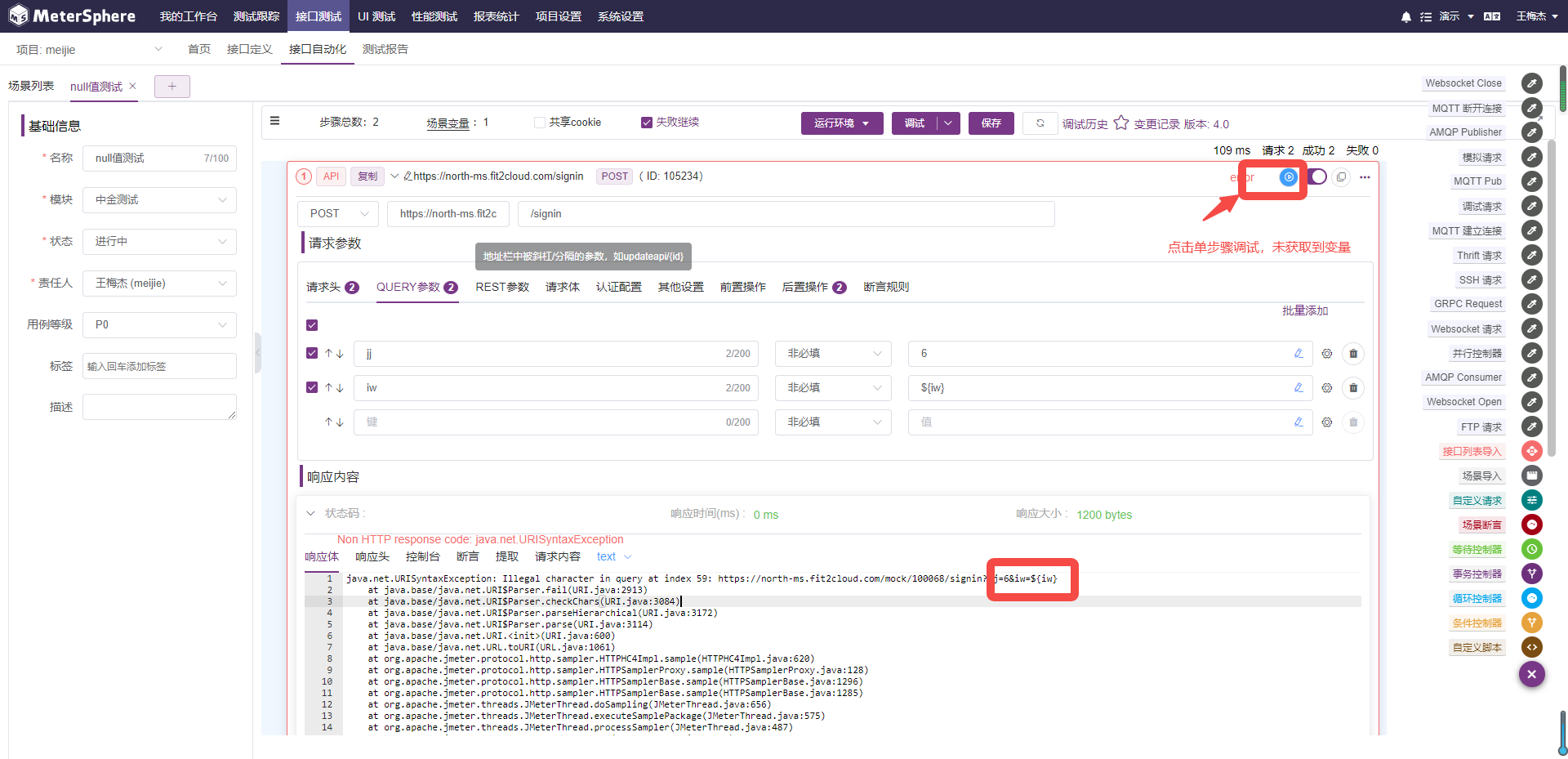Open the 测试报告 menu item
Viewport: 1568px width, 759px height.
[385, 49]
